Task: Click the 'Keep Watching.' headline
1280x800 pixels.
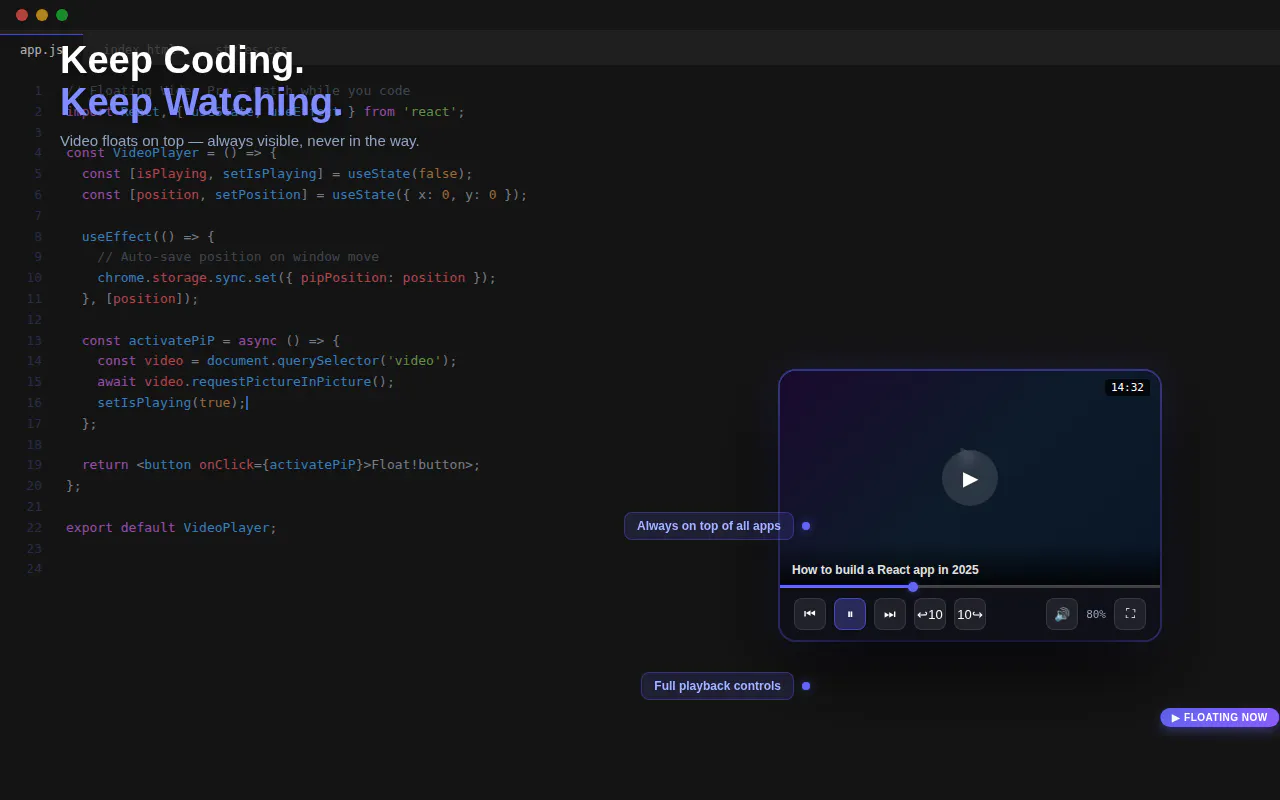Action: click(x=201, y=102)
